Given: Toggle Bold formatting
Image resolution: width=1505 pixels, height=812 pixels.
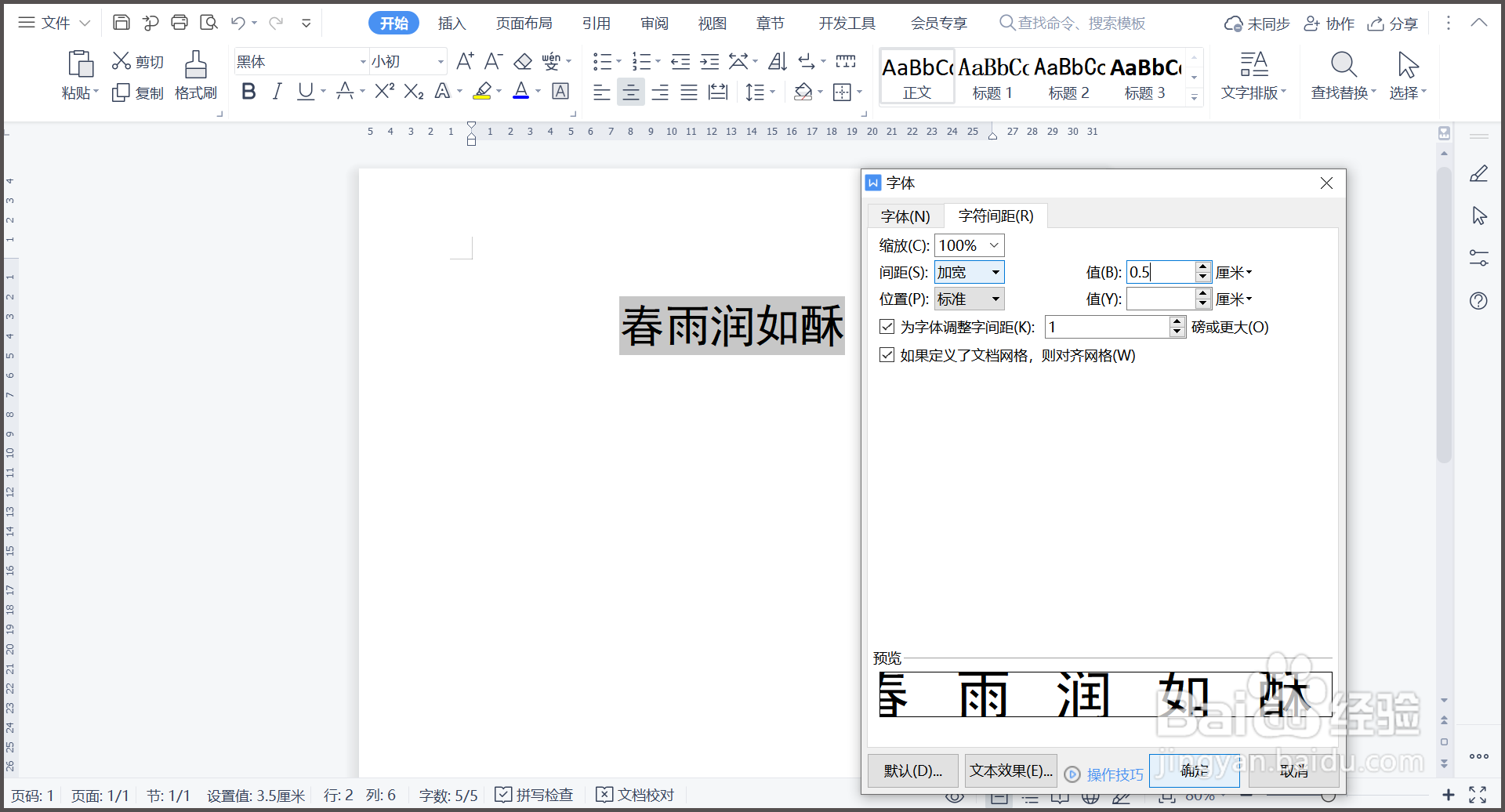Looking at the screenshot, I should point(248,92).
